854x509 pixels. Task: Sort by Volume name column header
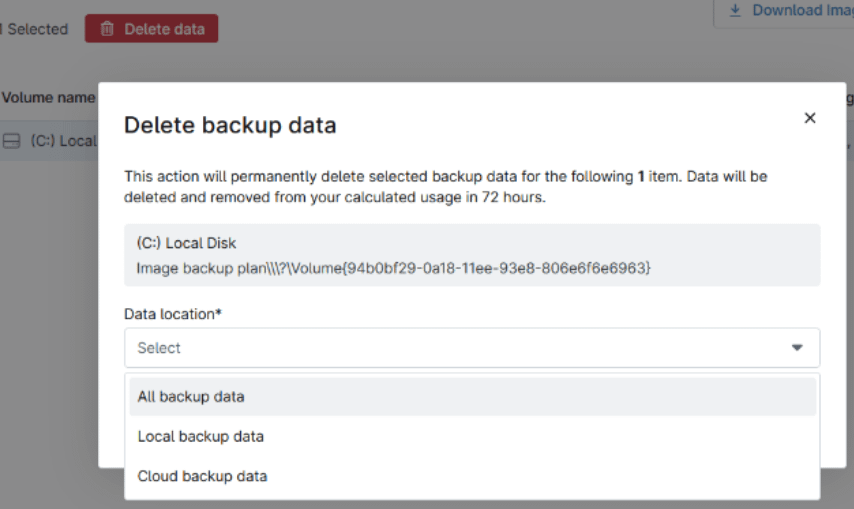coord(48,98)
